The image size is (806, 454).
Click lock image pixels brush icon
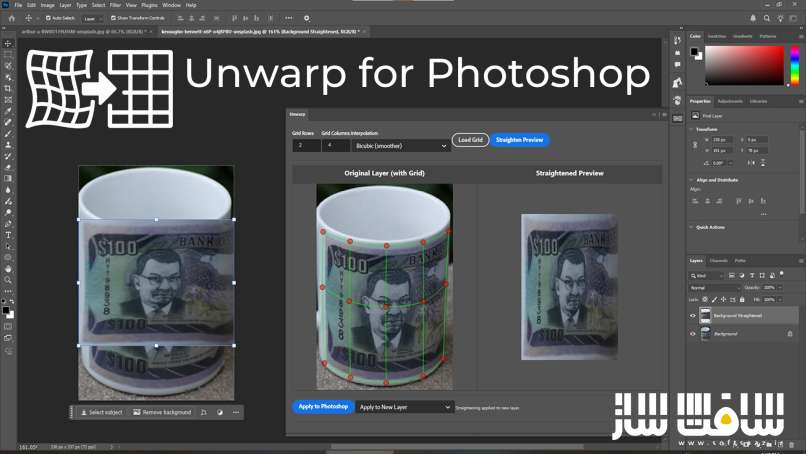tap(714, 299)
